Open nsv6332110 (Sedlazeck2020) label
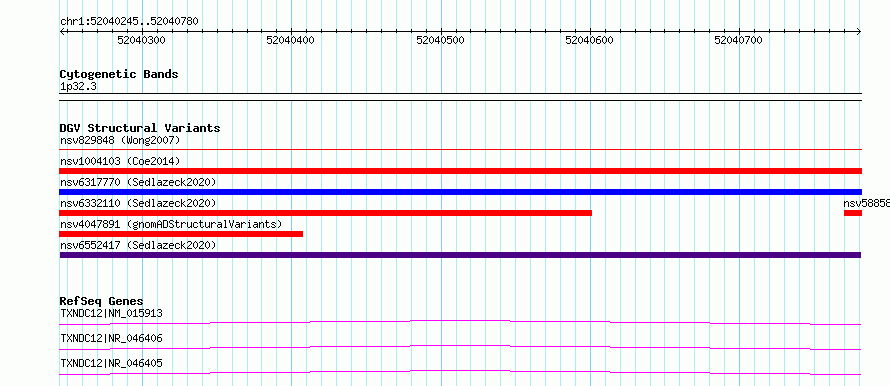 tap(138, 203)
